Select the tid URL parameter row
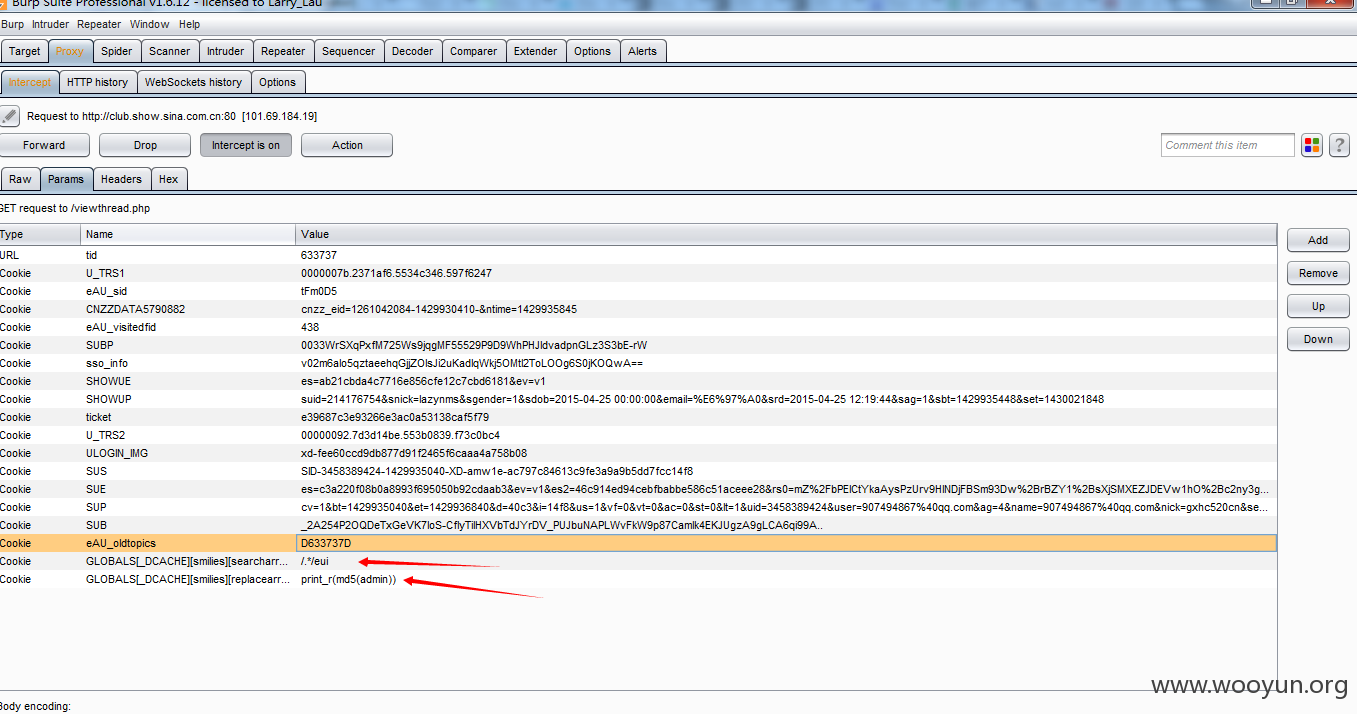The width and height of the screenshot is (1357, 714). click(638, 255)
